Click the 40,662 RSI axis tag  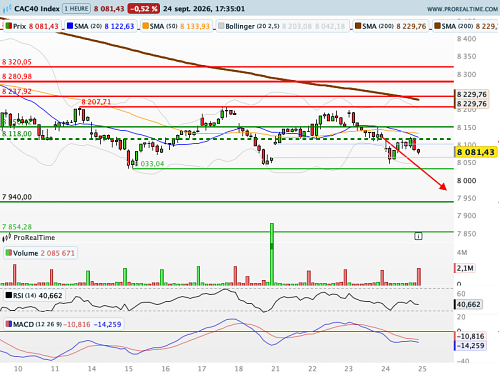(x=468, y=304)
